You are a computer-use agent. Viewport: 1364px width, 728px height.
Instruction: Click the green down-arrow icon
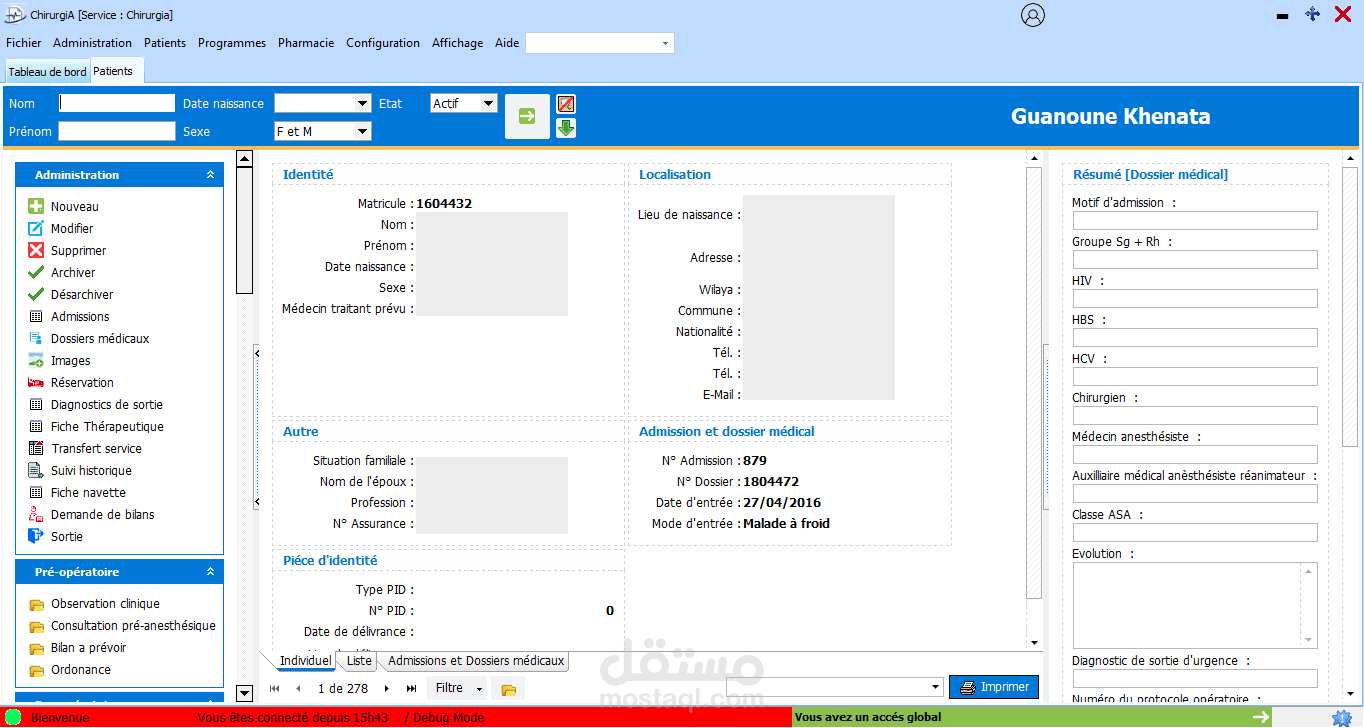566,128
